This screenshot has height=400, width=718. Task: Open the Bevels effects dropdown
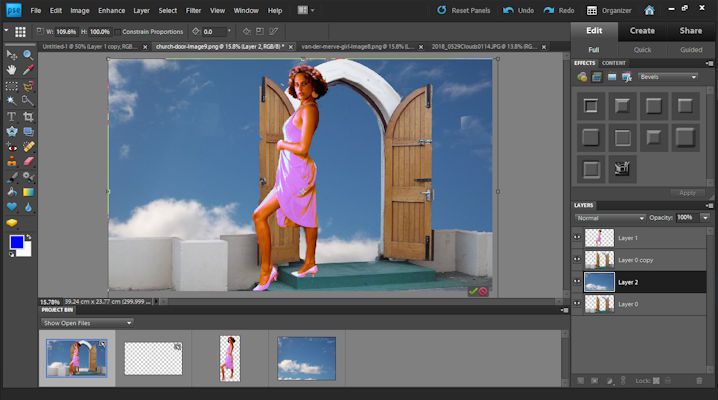[x=666, y=76]
